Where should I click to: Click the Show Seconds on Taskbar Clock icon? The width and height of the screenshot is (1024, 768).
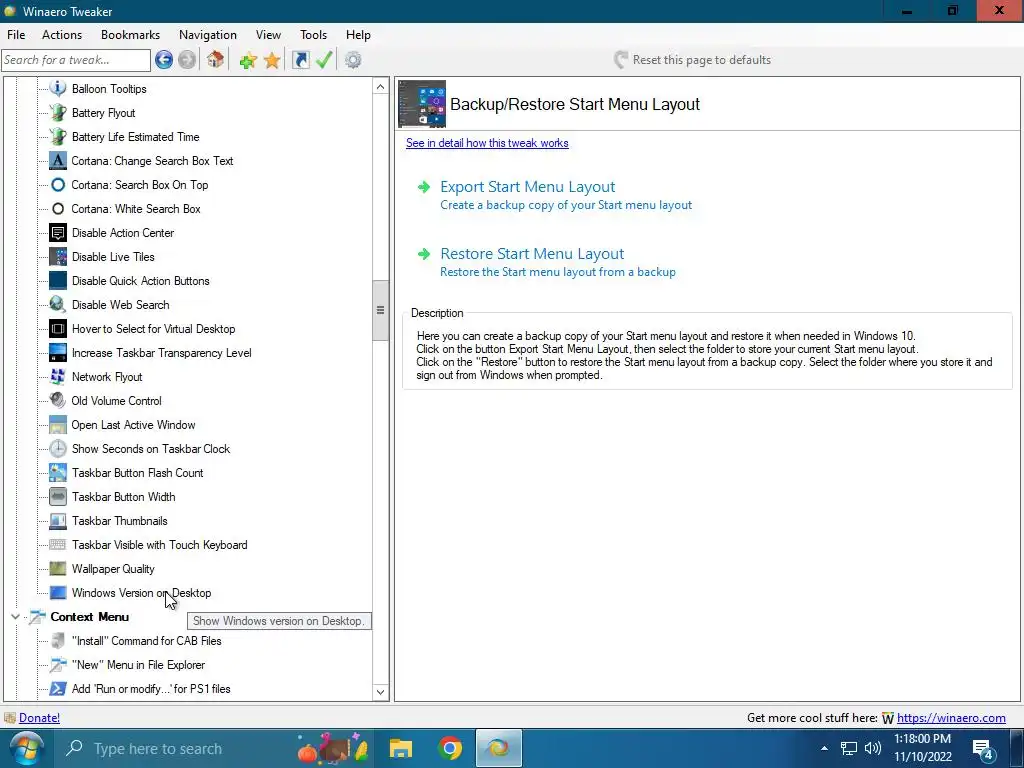tap(58, 449)
